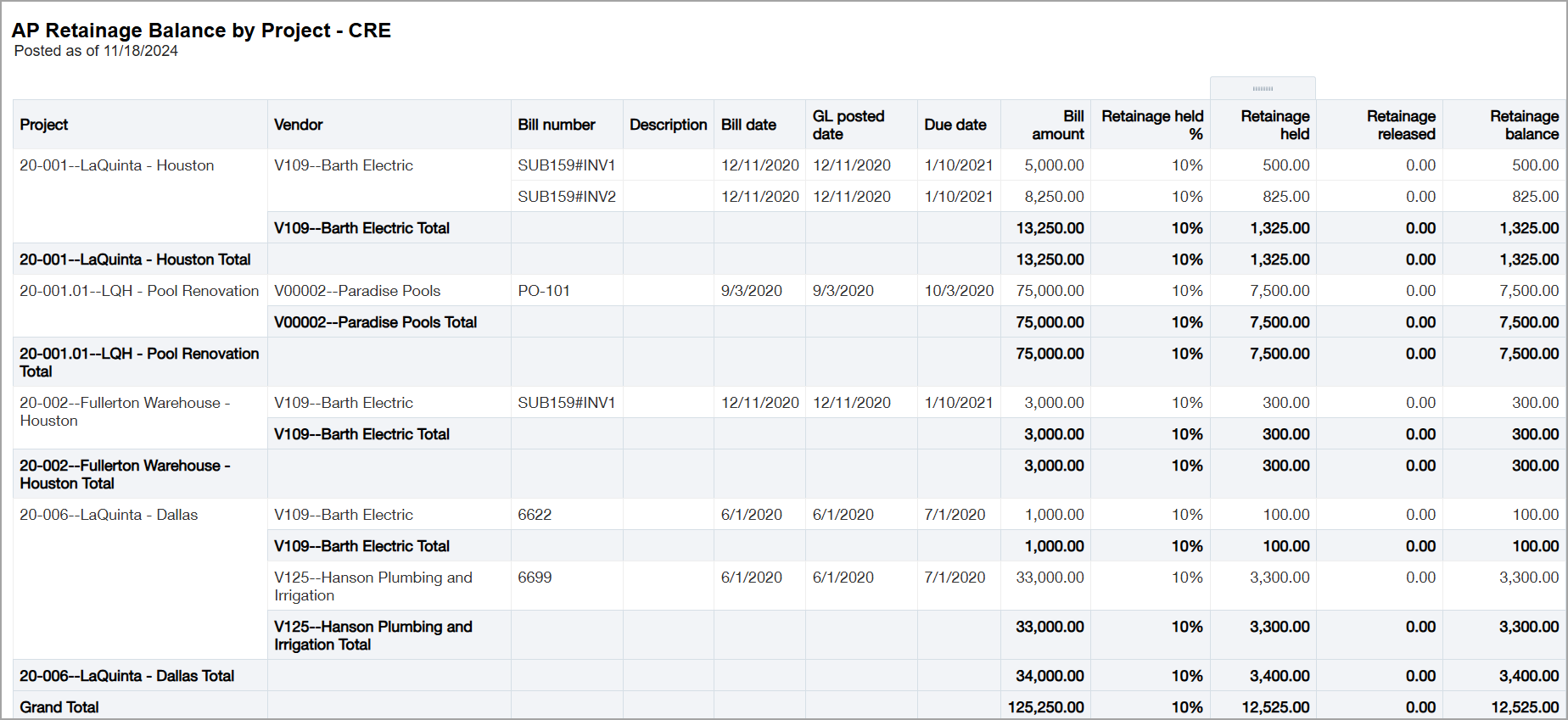This screenshot has height=720, width=1568.
Task: Select the 20-001--LaQuinta - Houston project cell
Action: pos(117,165)
